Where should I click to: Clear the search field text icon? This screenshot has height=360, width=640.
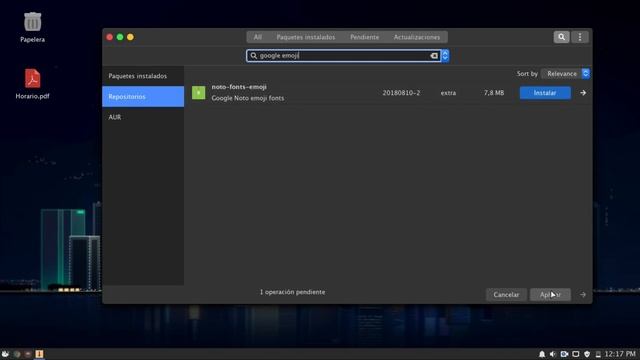pyautogui.click(x=434, y=56)
